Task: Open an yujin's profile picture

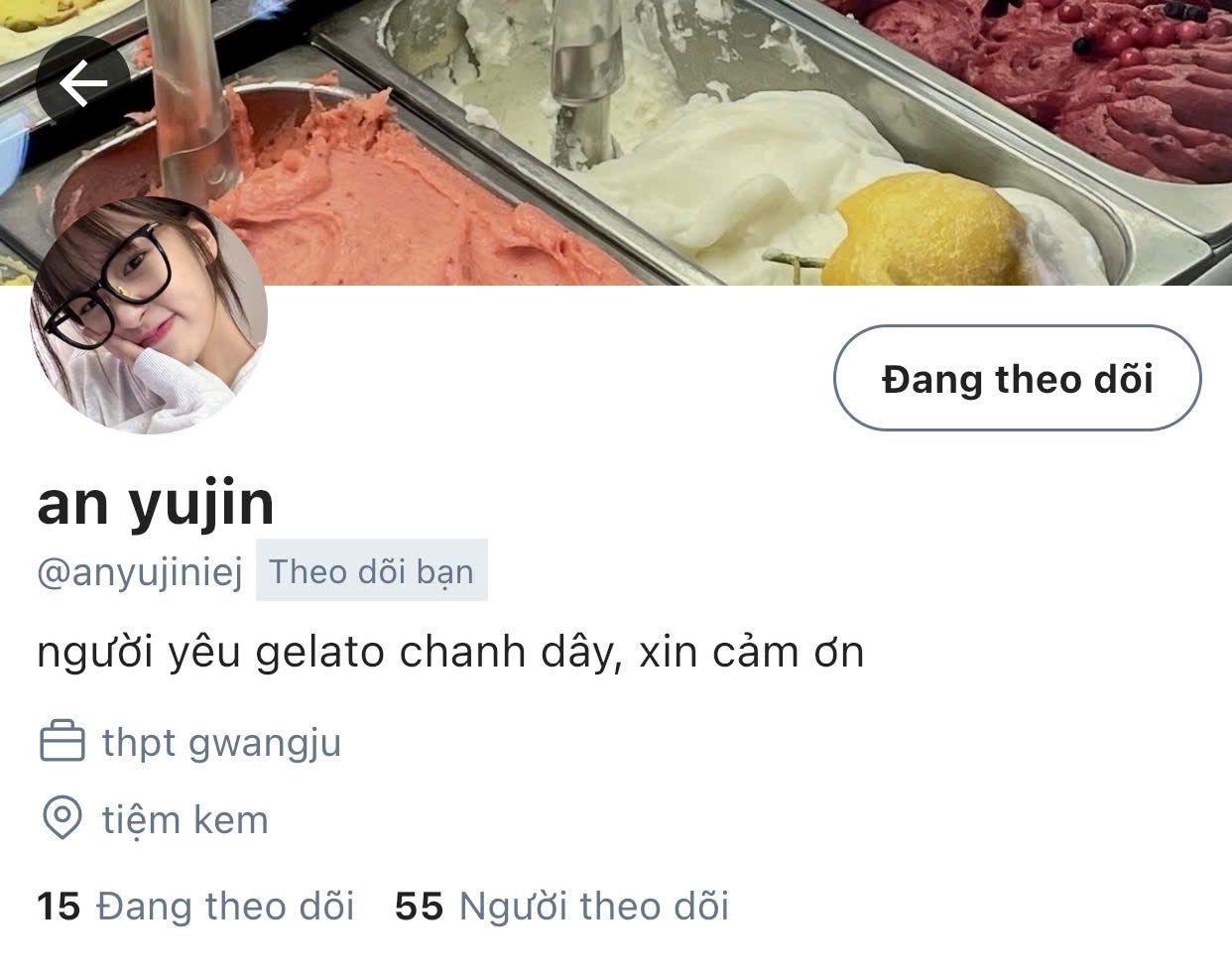Action: (x=149, y=315)
